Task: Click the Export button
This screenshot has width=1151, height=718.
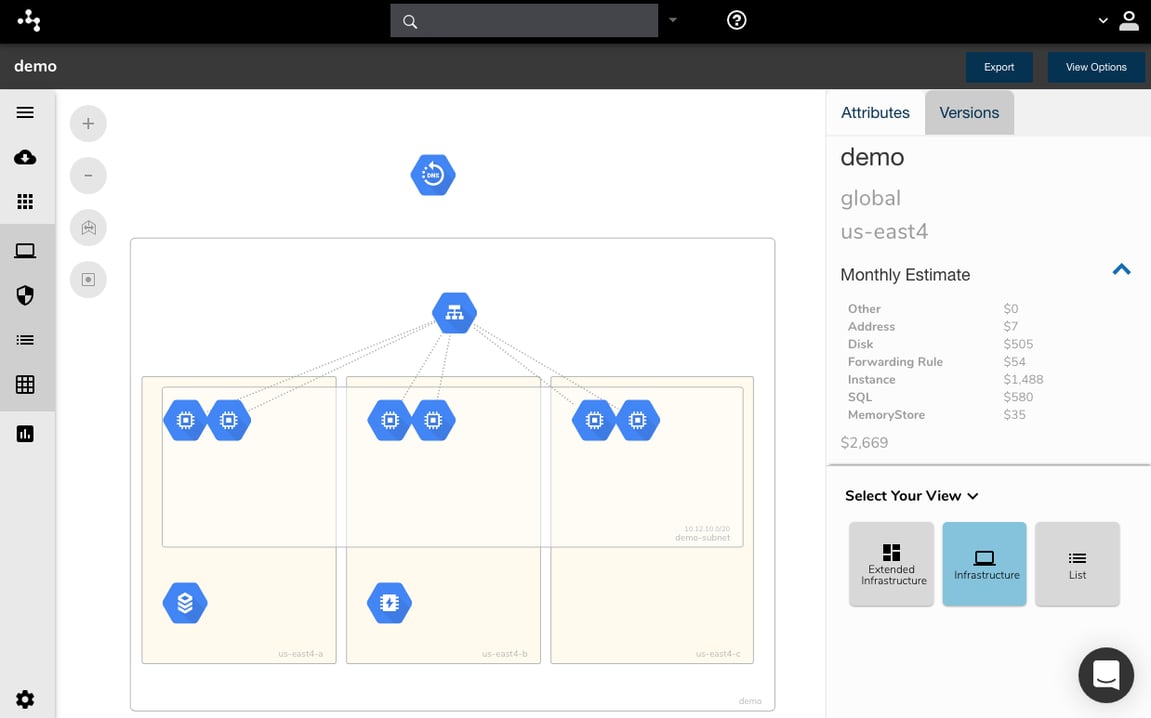Action: pyautogui.click(x=999, y=66)
